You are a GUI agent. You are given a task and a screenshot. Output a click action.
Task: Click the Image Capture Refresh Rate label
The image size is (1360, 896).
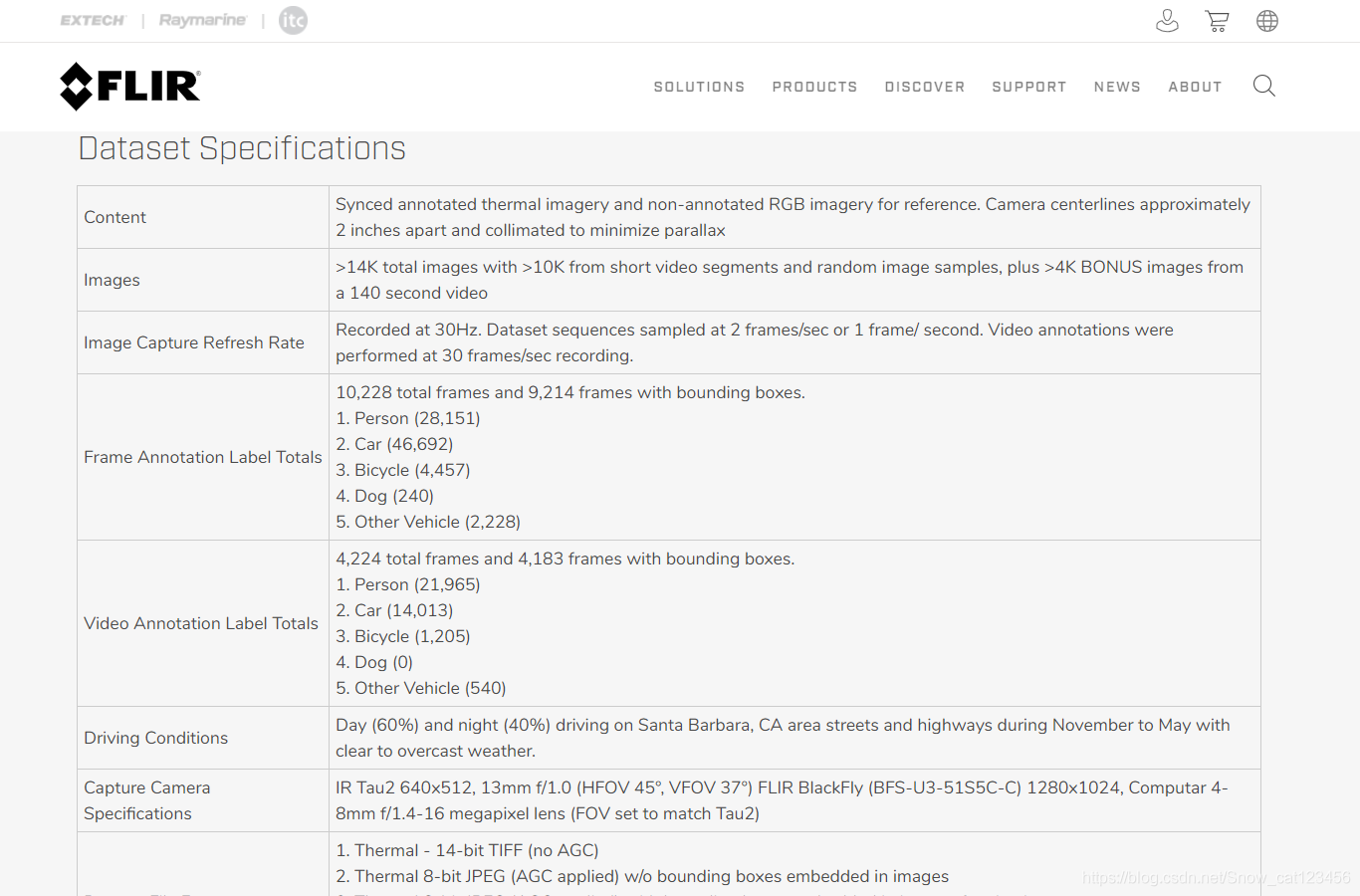click(194, 342)
